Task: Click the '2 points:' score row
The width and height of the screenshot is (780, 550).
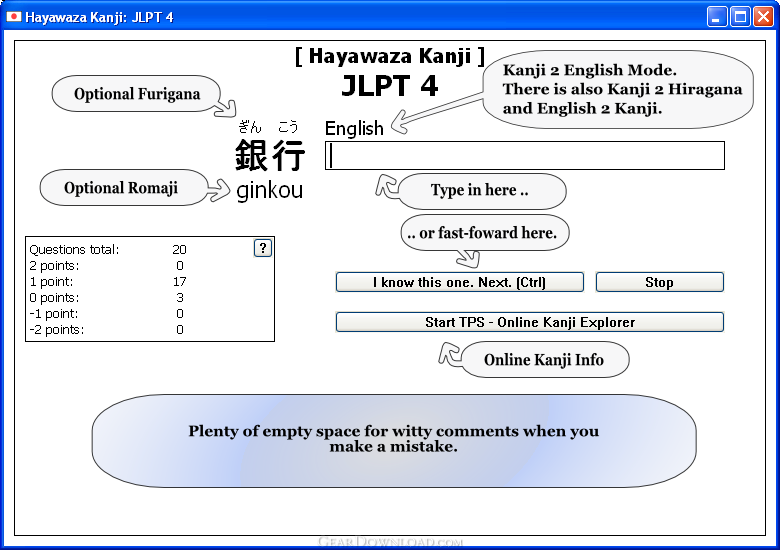Action: [x=107, y=266]
